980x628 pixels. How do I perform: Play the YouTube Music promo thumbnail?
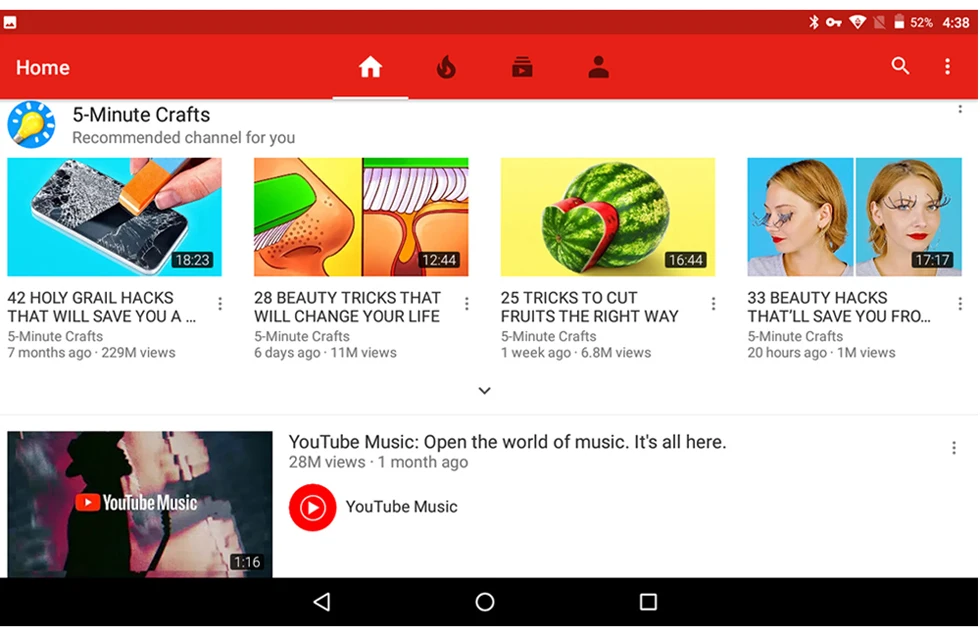(140, 504)
